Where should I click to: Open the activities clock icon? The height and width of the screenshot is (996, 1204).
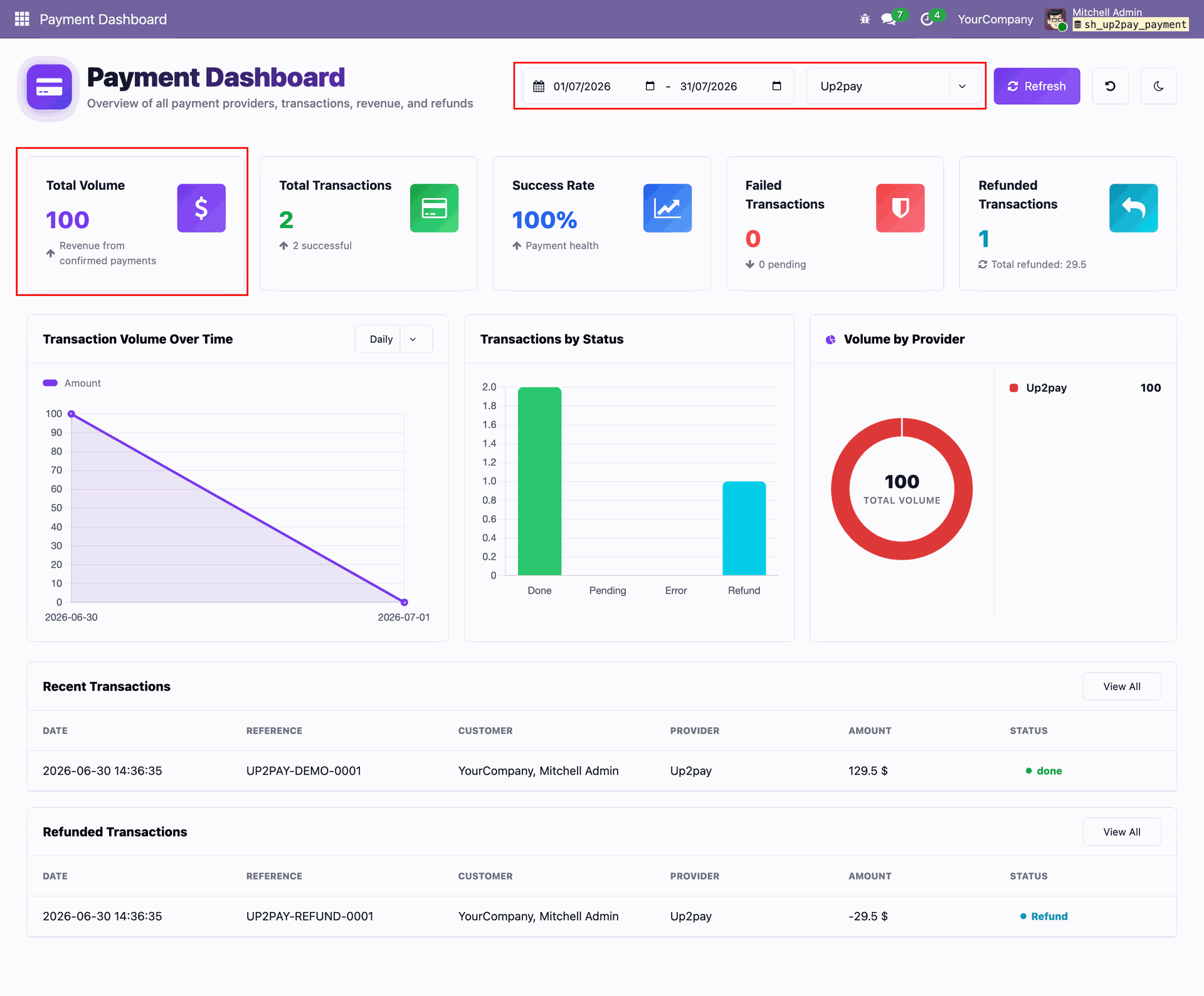tap(927, 19)
